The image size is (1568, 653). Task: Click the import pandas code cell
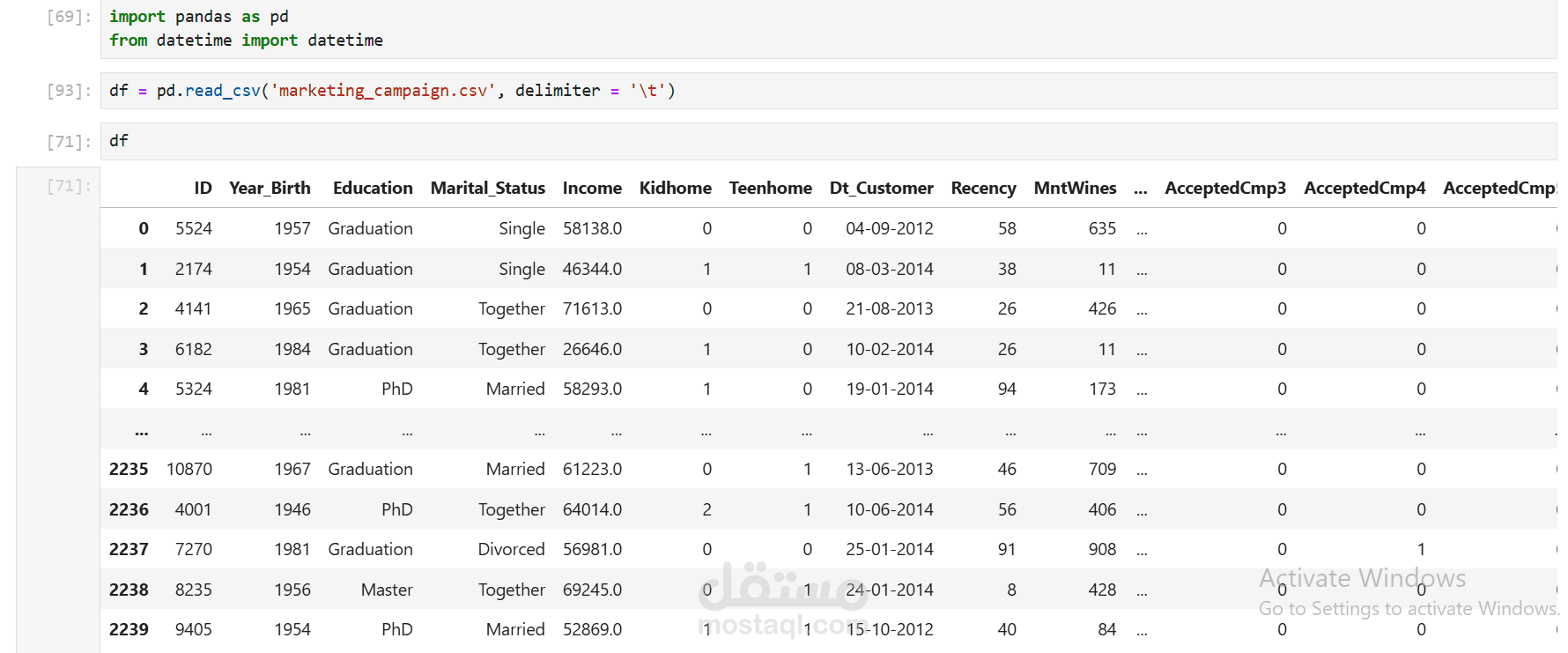[828, 28]
